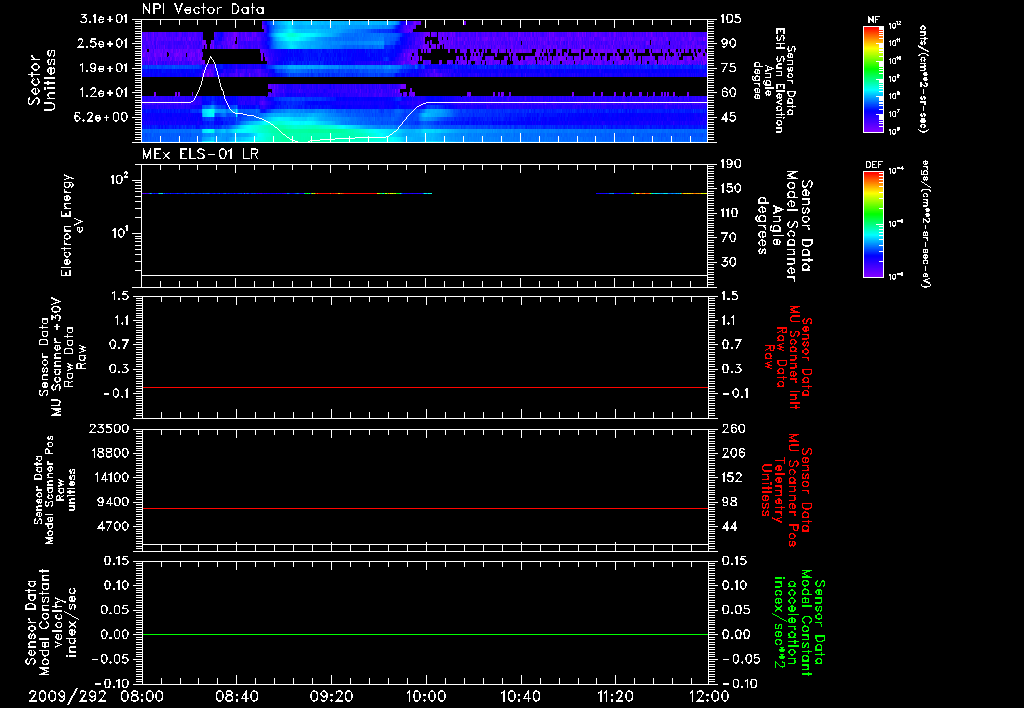
Task: Click the '12:00' time axis label
Action: (x=709, y=696)
